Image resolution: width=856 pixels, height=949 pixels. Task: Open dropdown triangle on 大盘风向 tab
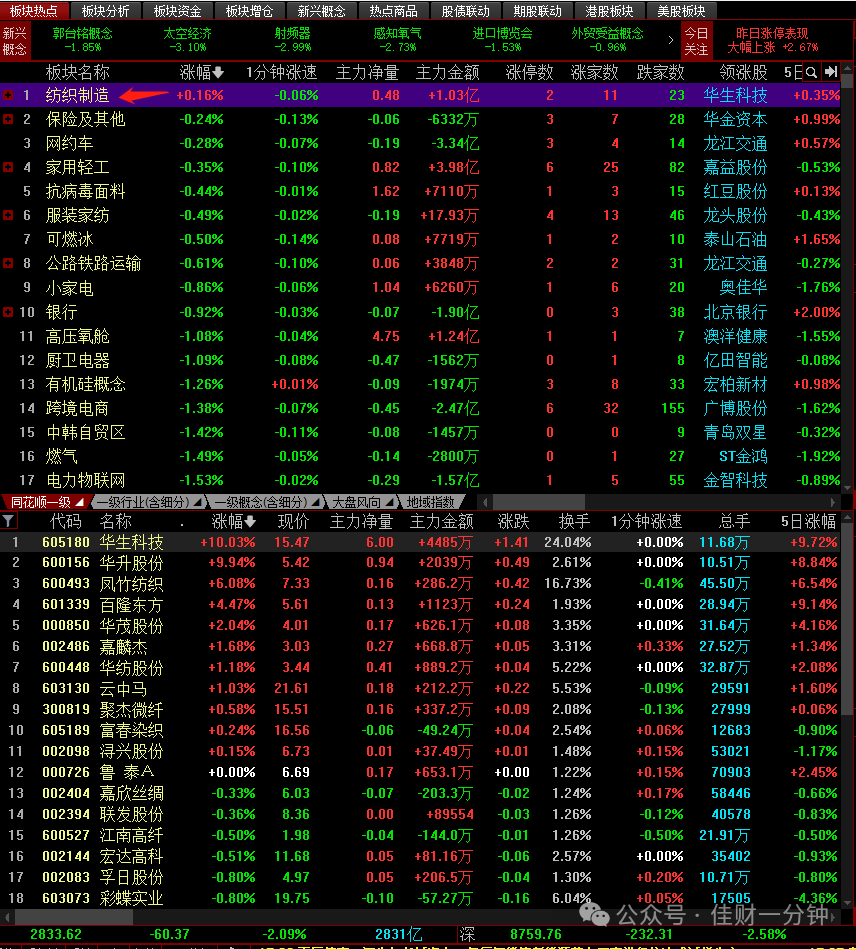point(390,502)
